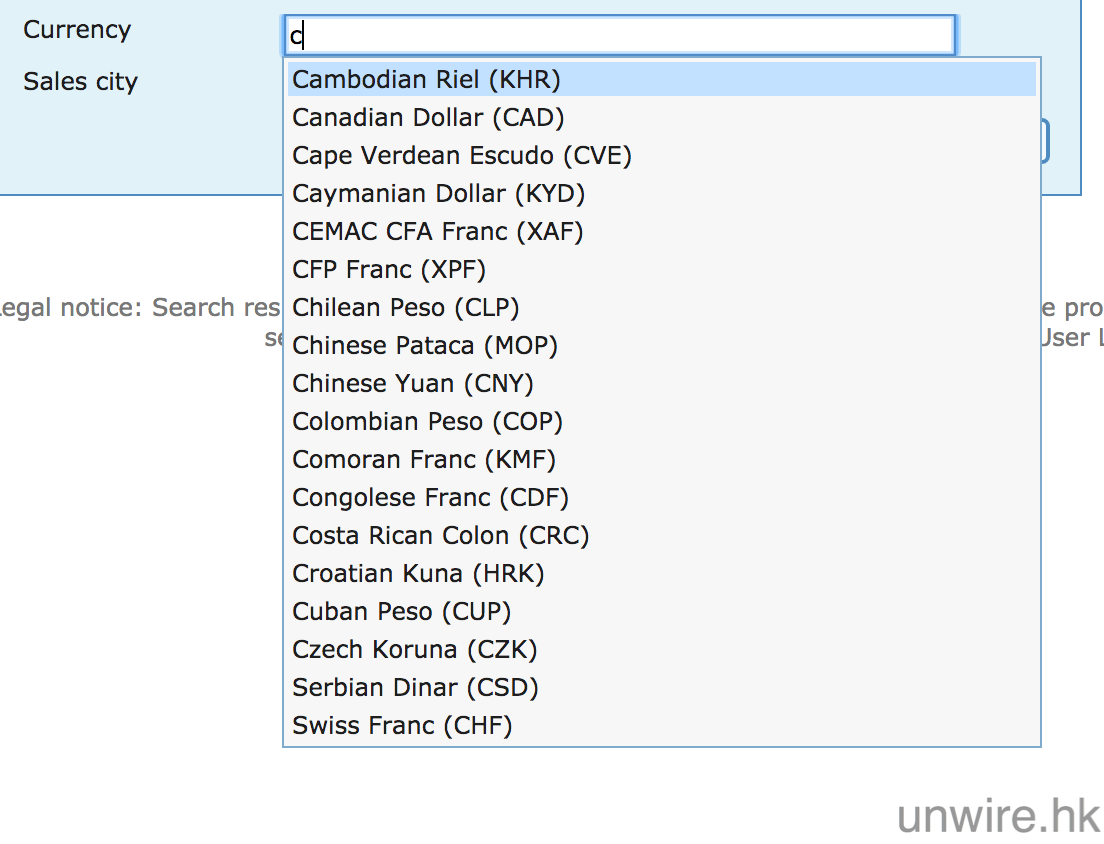
Task: Select Cuban Peso (CUP)
Action: [401, 612]
